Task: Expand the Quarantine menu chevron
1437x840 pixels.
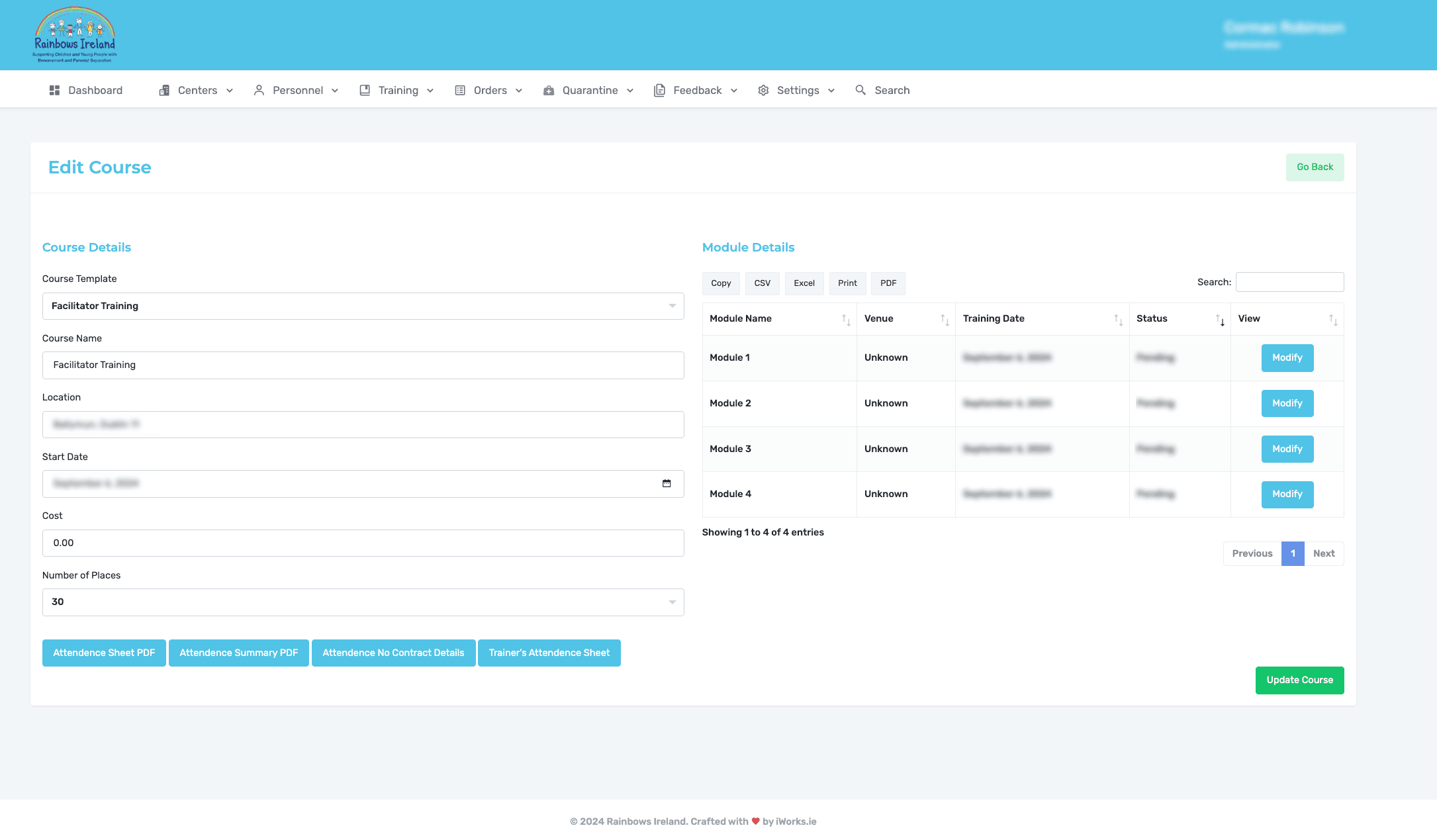Action: tap(630, 91)
